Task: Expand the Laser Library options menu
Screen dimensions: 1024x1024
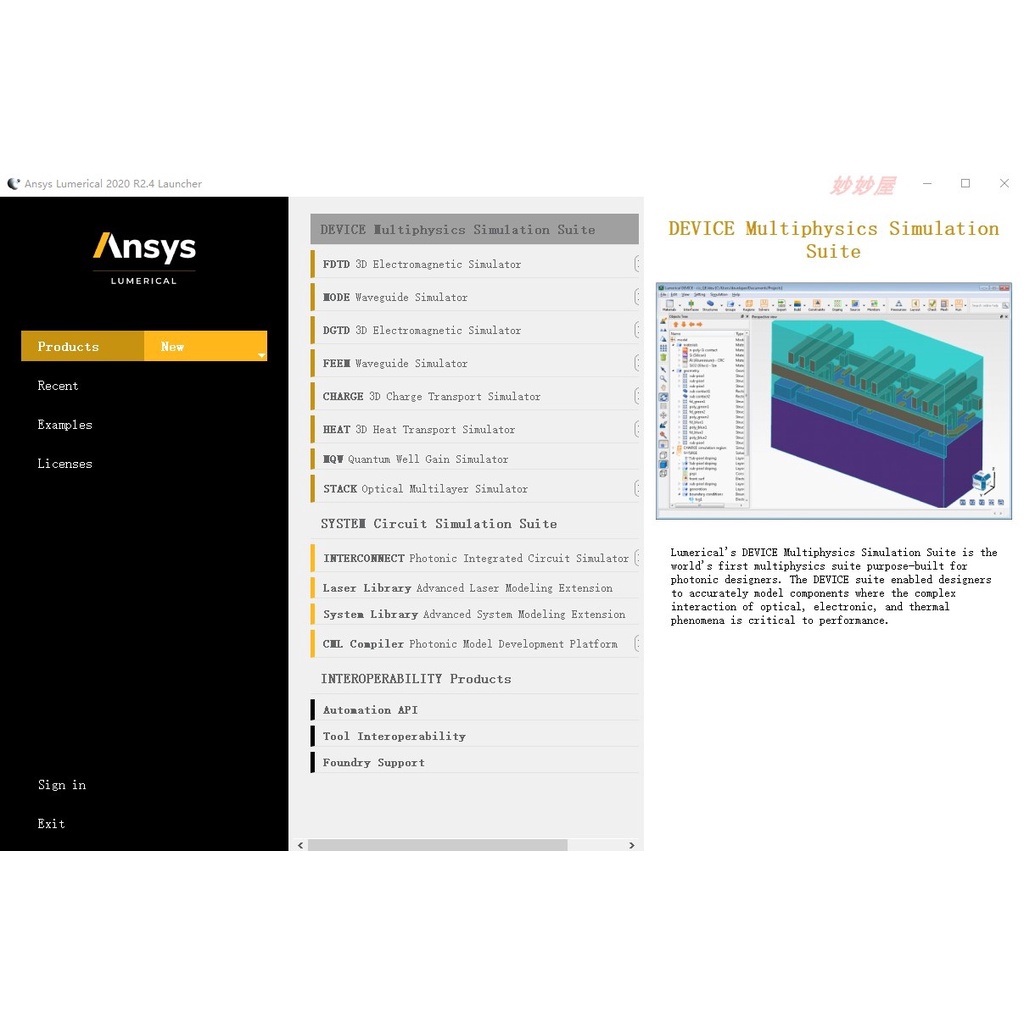Action: [x=637, y=587]
